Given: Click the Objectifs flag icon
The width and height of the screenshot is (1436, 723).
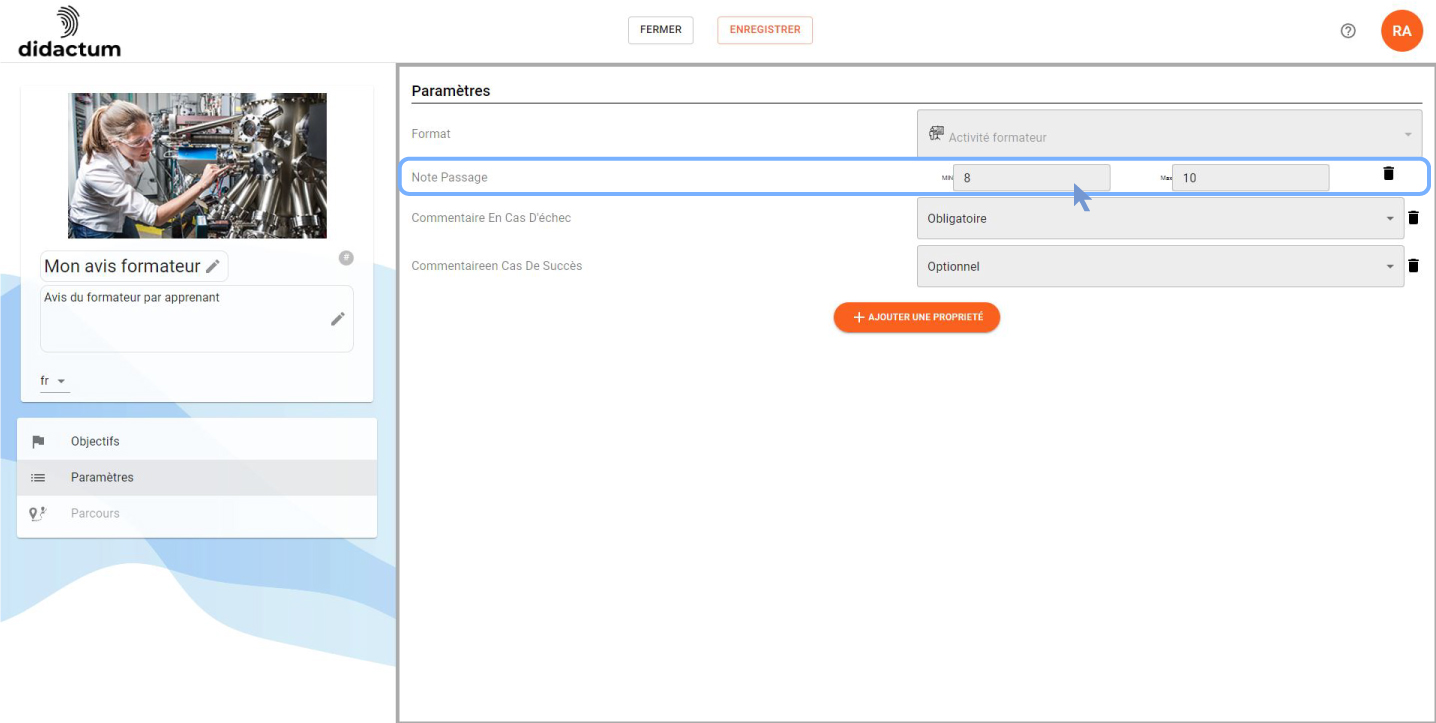Looking at the screenshot, I should 38,442.
